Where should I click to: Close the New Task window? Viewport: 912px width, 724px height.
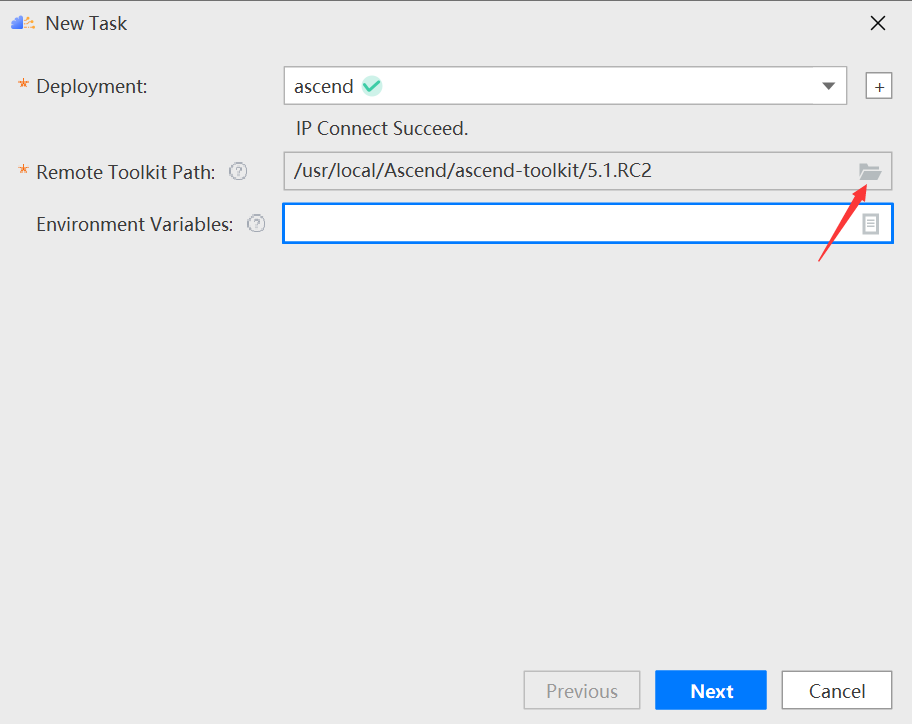coord(878,23)
